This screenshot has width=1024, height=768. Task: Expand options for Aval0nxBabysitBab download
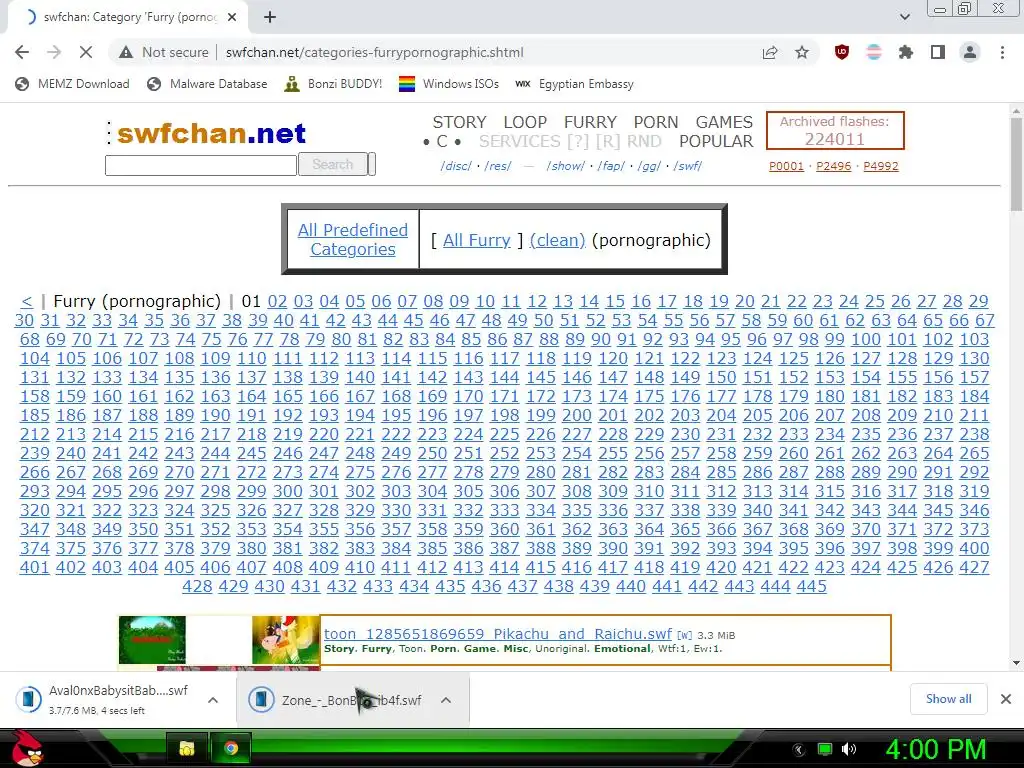pyautogui.click(x=213, y=700)
